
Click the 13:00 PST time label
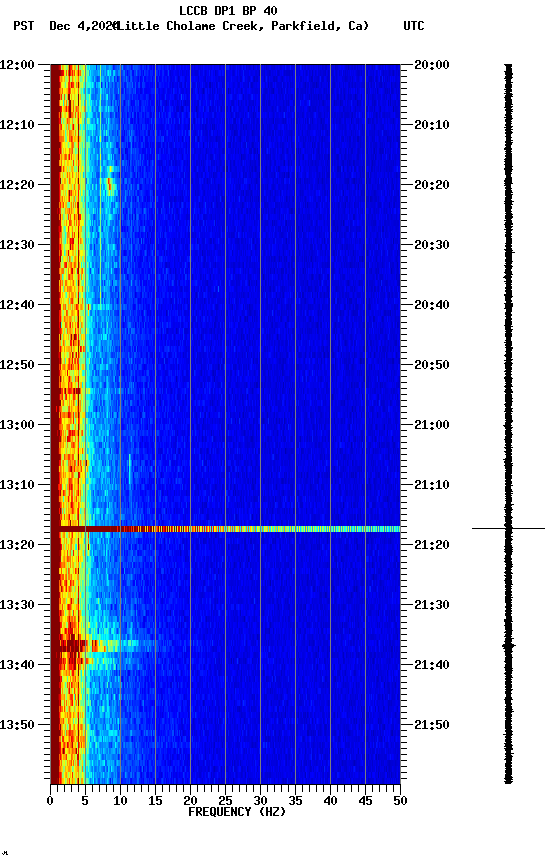pyautogui.click(x=17, y=425)
